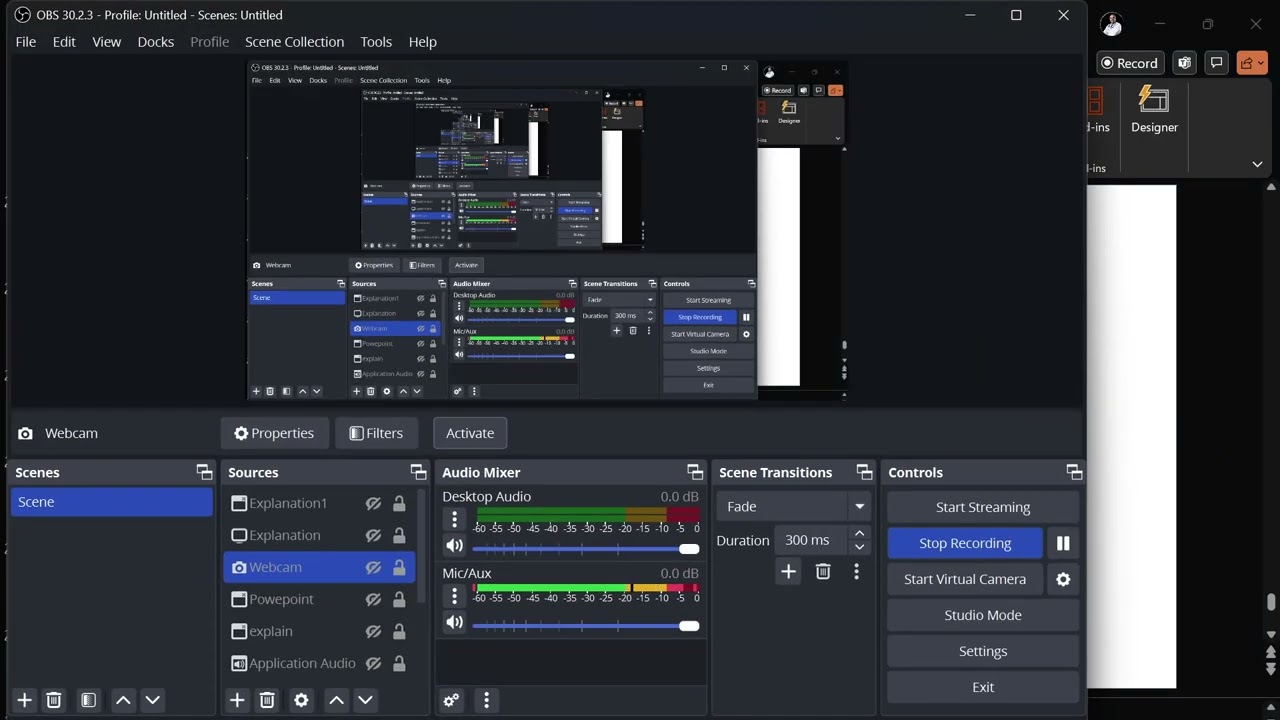Adjust the Desktop Audio volume slider
Screen dimensions: 1280x720
585,549
